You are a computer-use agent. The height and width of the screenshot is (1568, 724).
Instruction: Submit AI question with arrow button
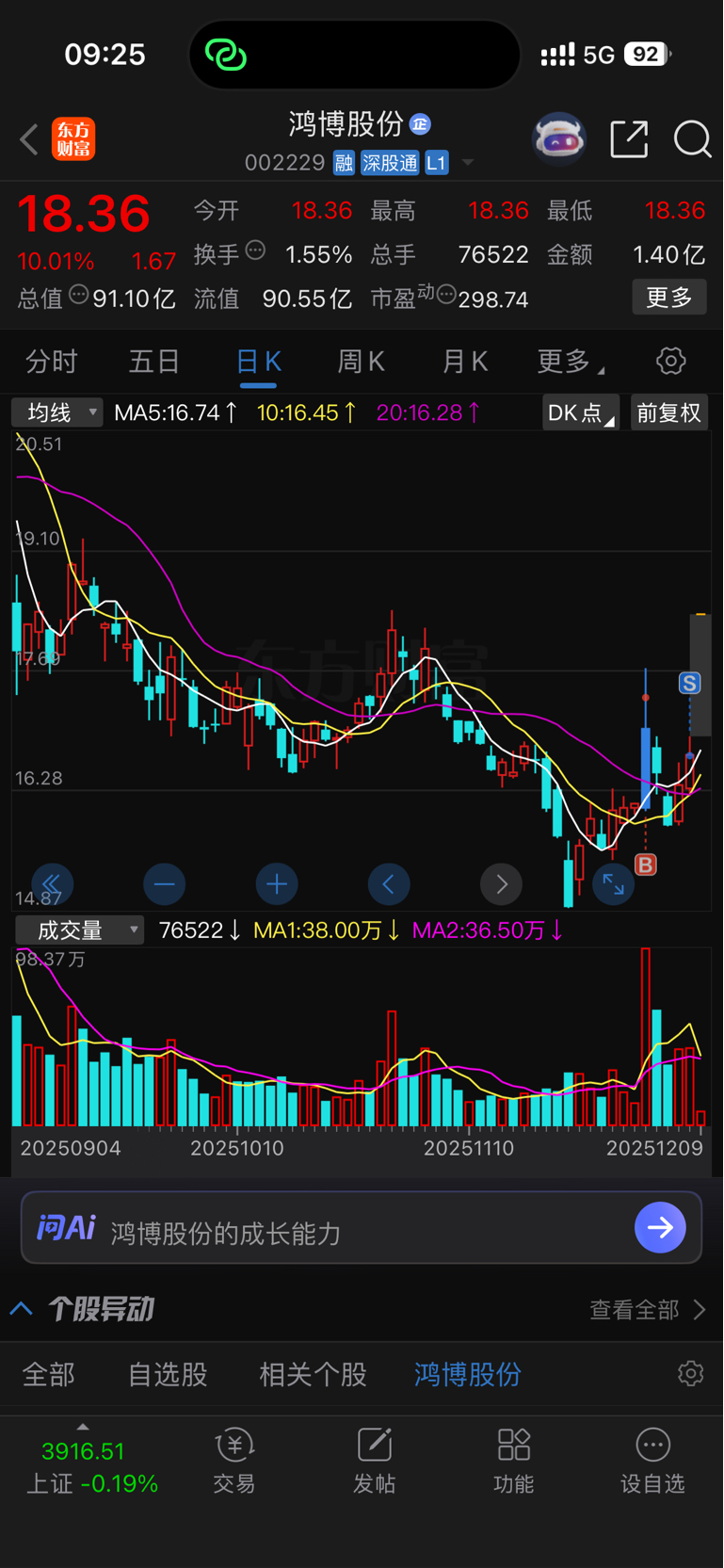tap(660, 1228)
